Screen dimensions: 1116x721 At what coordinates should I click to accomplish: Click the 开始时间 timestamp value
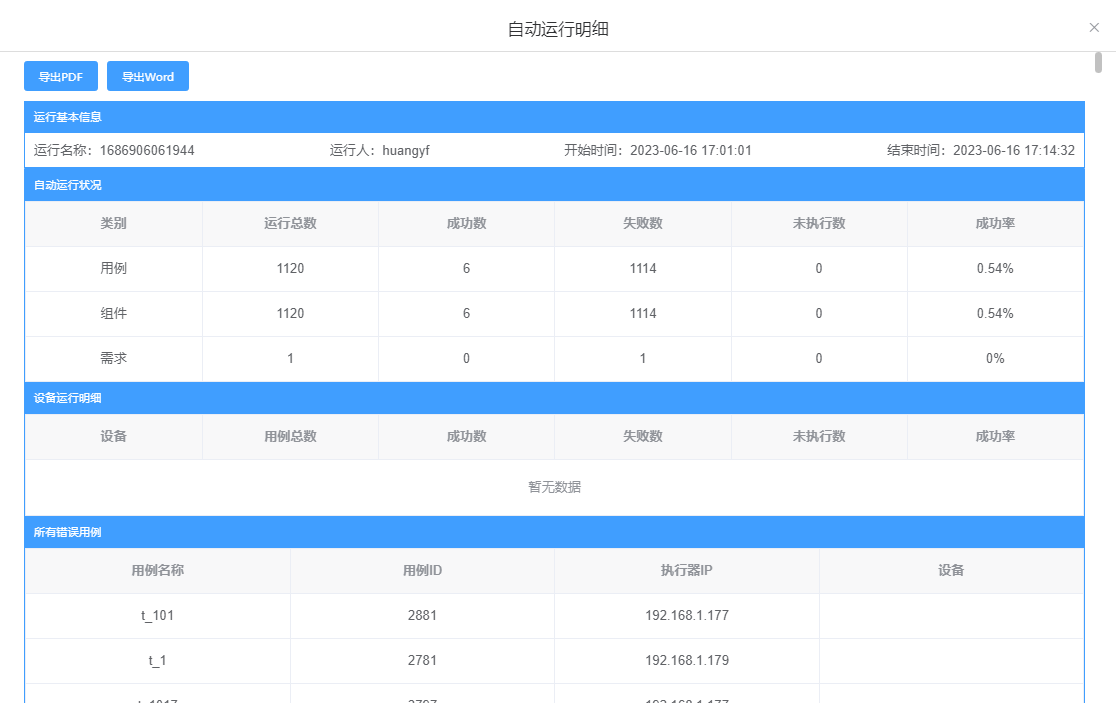690,151
